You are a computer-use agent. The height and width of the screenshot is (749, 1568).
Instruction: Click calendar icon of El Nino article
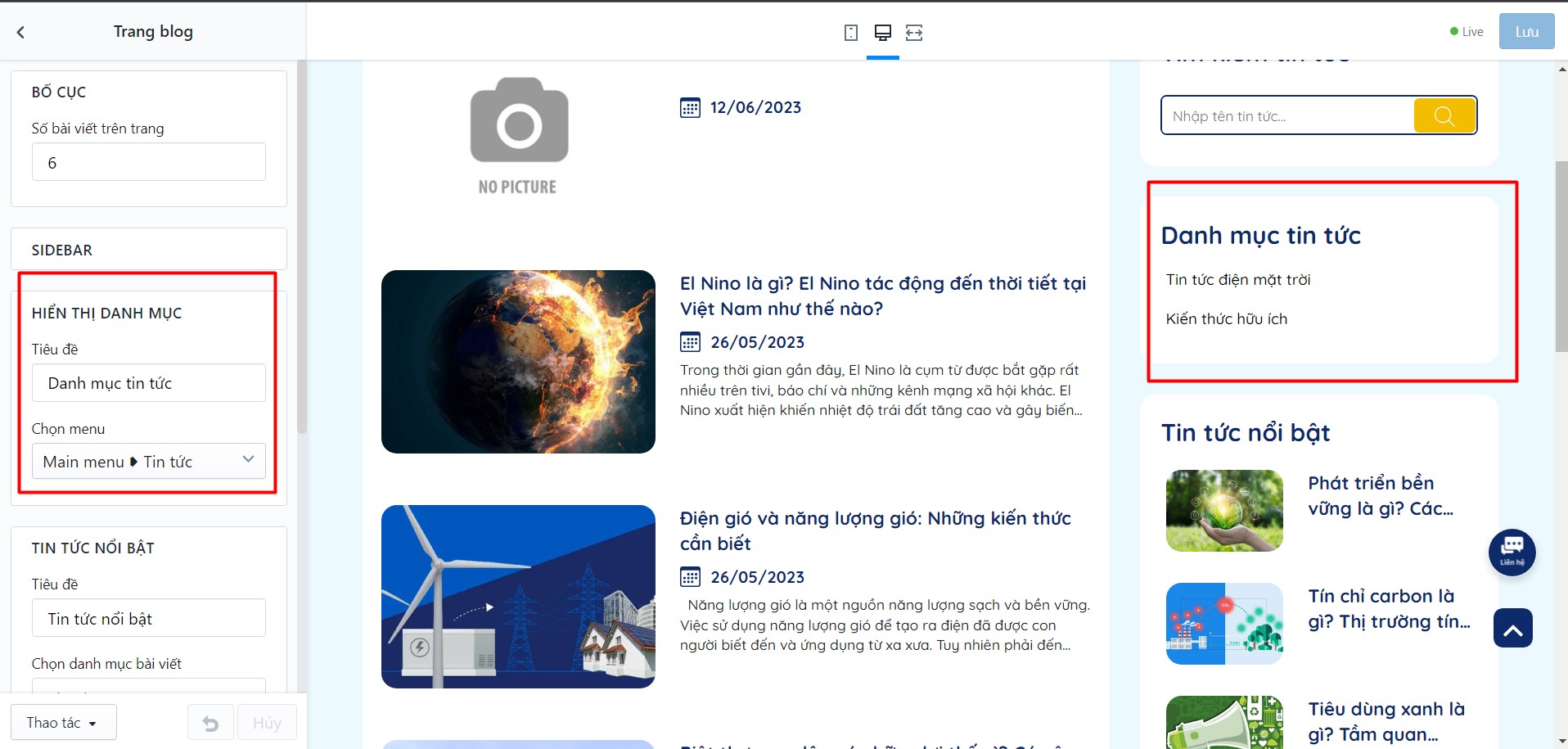tap(690, 342)
